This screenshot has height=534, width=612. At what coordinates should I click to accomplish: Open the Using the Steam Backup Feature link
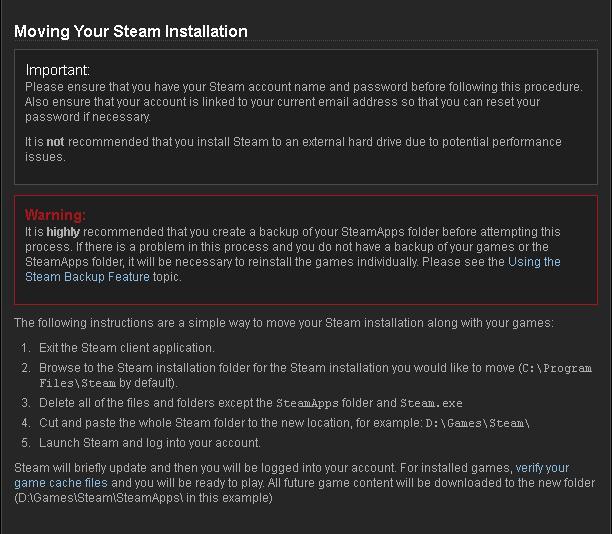click(x=534, y=262)
